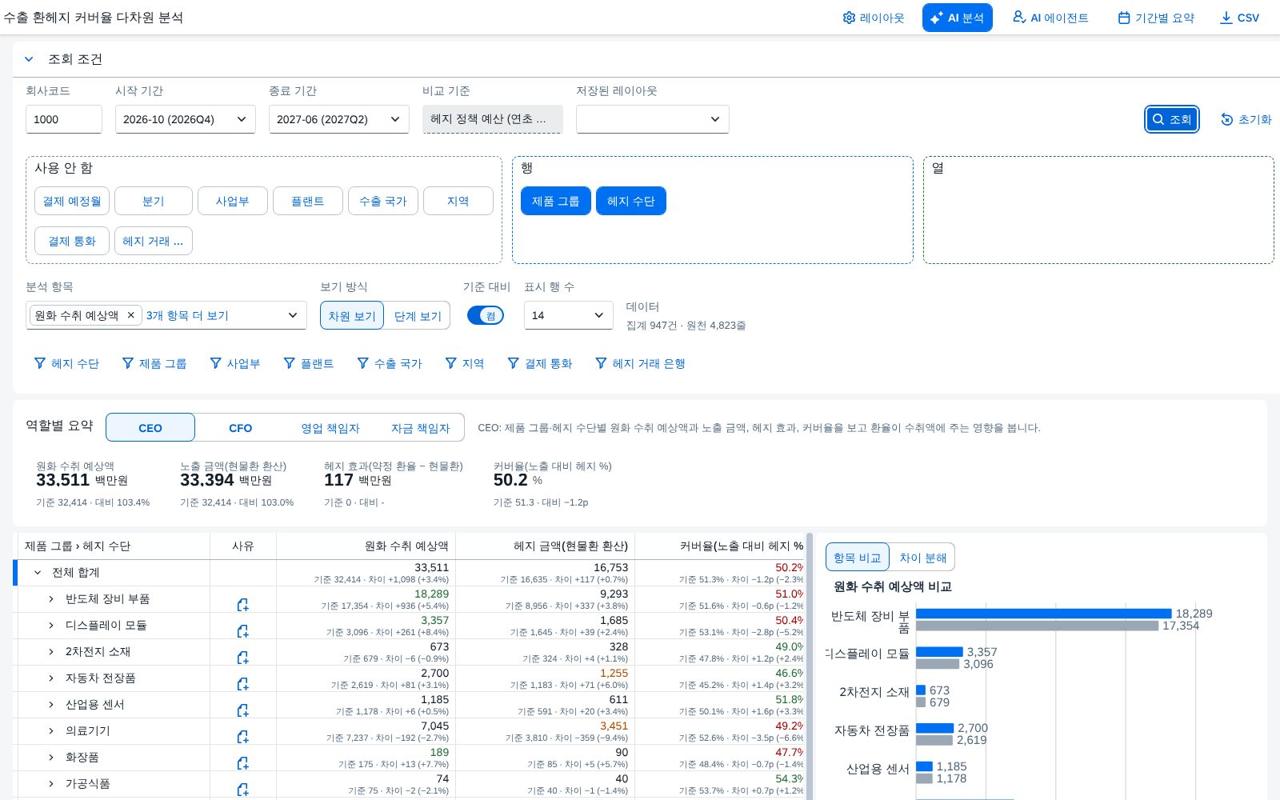Download data via CSV icon
1280x800 pixels.
click(x=1226, y=18)
